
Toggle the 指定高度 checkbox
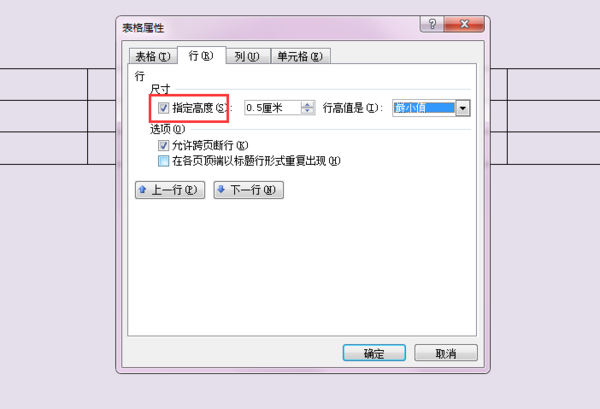pyautogui.click(x=163, y=108)
